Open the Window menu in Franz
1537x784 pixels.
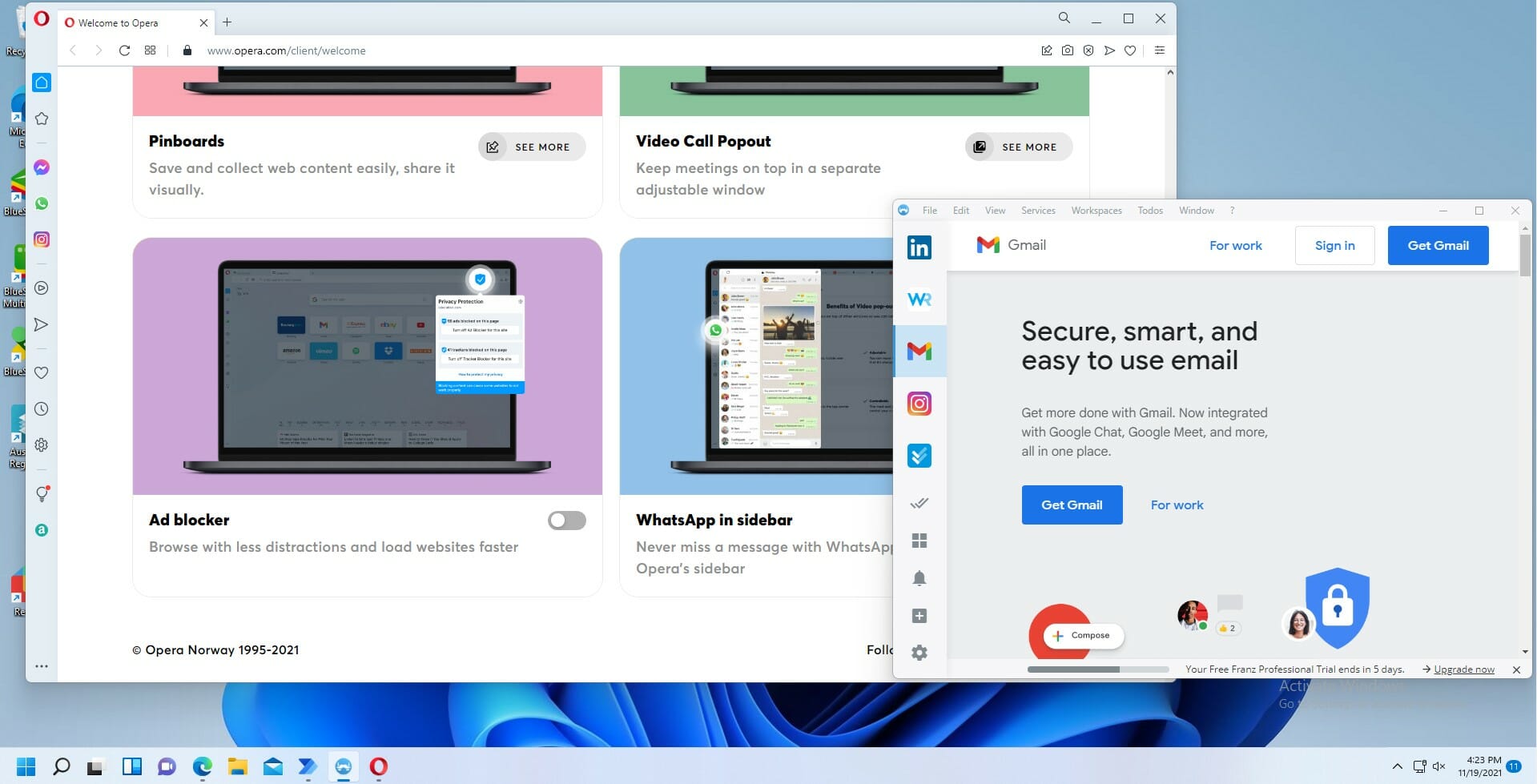click(x=1197, y=211)
